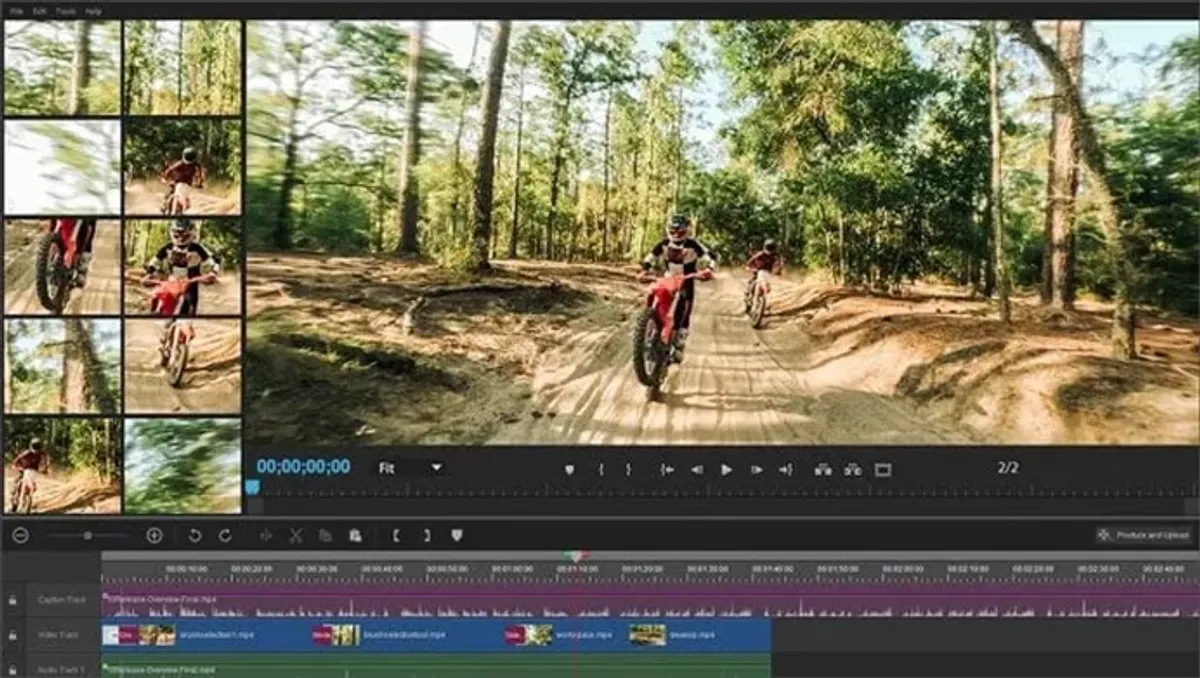The width and height of the screenshot is (1200, 678).
Task: Zoom out the timeline with the minus icon
Action: tap(20, 535)
